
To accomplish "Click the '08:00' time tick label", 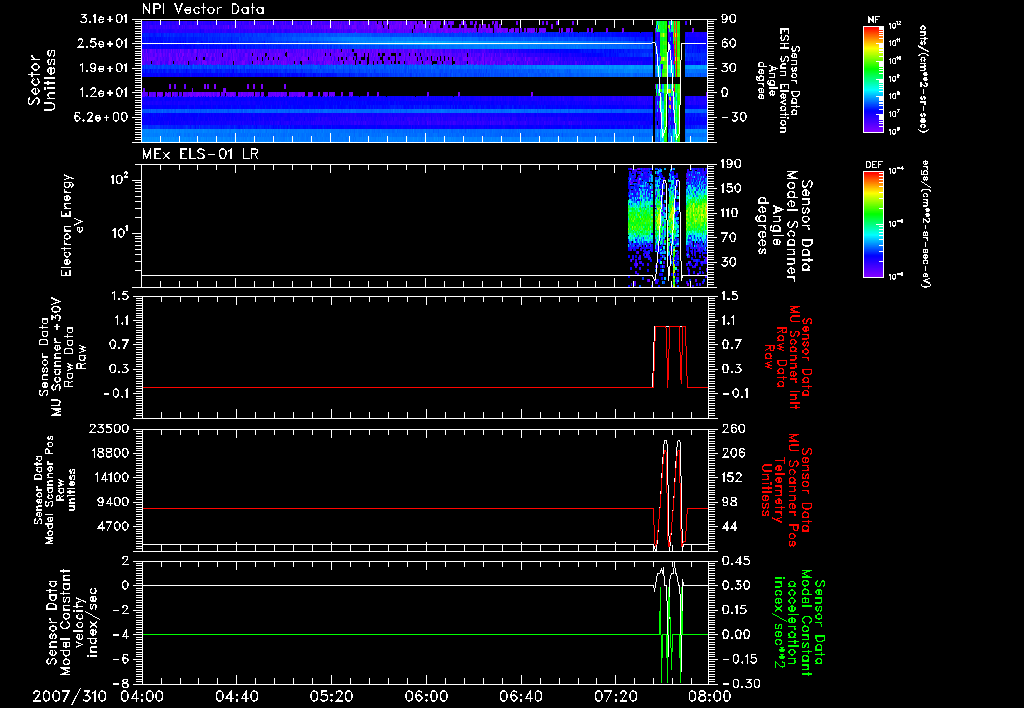I will pos(711,696).
